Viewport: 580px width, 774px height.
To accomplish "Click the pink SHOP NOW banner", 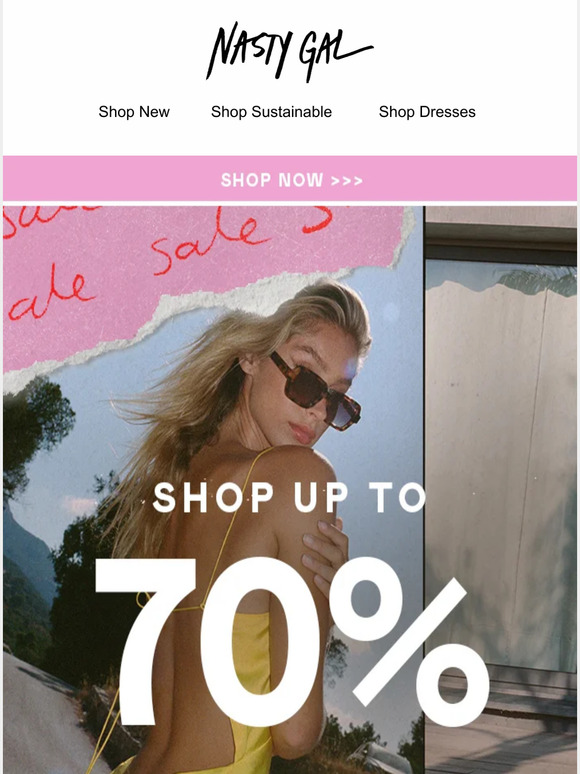I will tap(290, 179).
